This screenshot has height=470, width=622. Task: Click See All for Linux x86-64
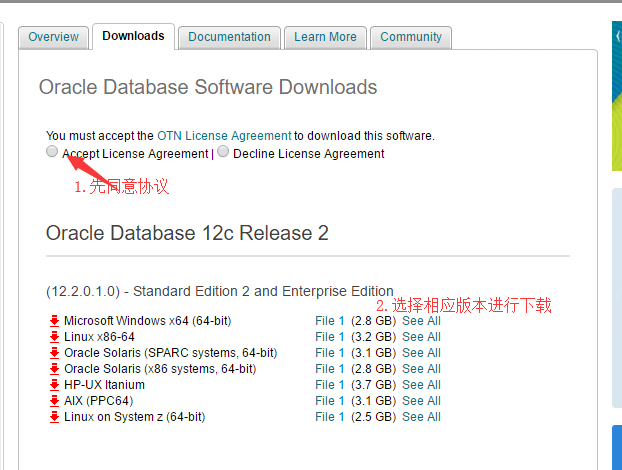click(x=421, y=337)
